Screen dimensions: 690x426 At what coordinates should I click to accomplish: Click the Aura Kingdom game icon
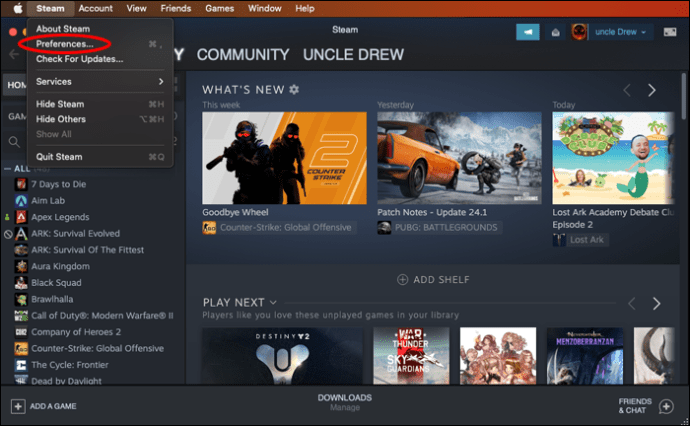[21, 266]
